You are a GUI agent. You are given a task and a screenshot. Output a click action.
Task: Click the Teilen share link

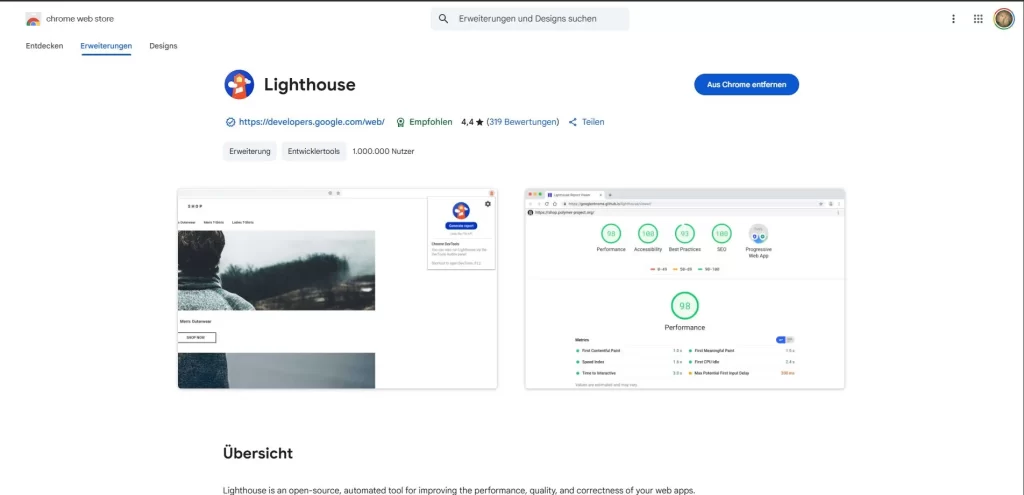pyautogui.click(x=593, y=122)
